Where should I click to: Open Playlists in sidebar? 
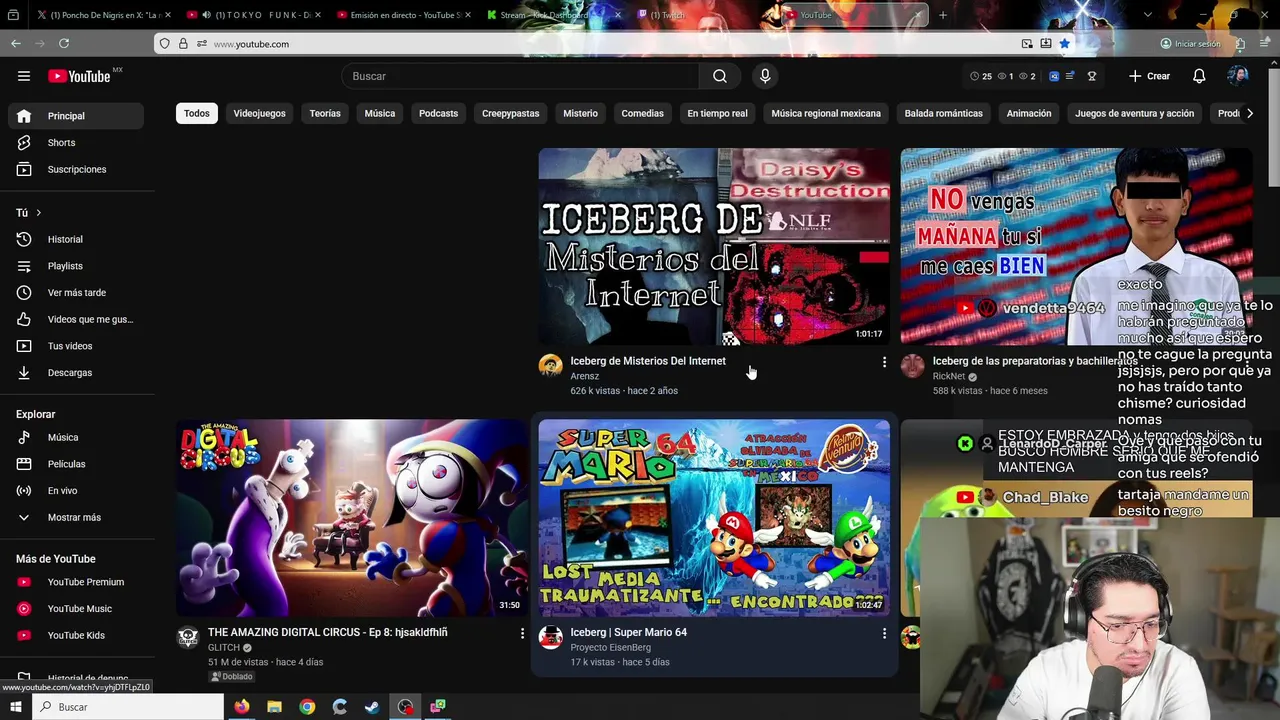pyautogui.click(x=76, y=266)
